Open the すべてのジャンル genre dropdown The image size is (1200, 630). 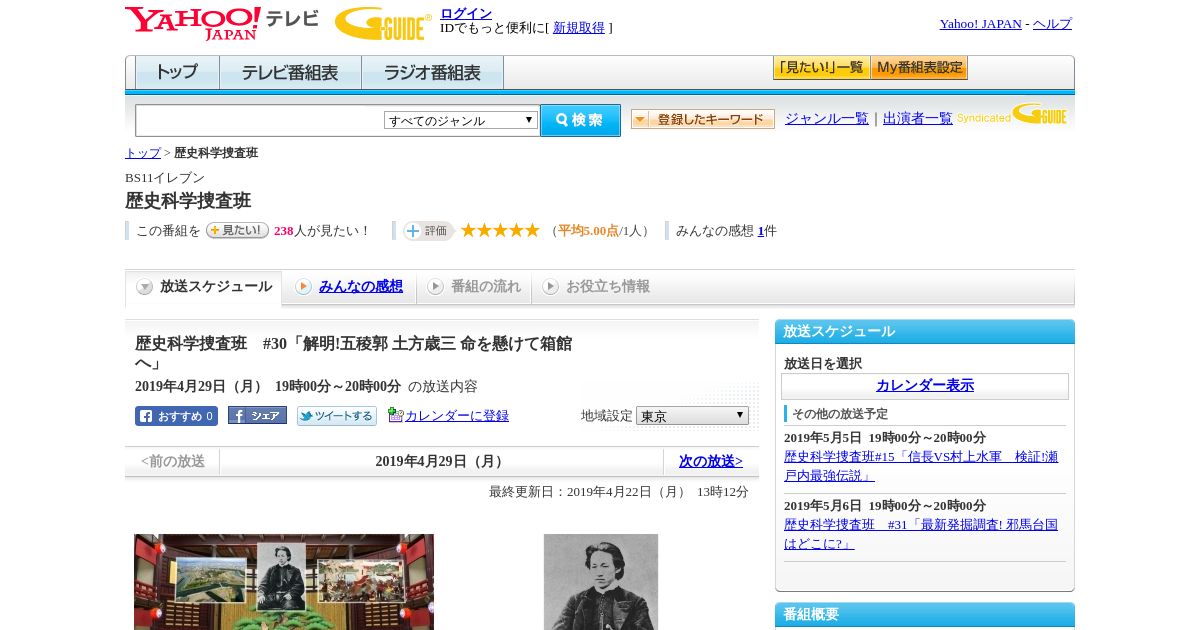coord(461,120)
